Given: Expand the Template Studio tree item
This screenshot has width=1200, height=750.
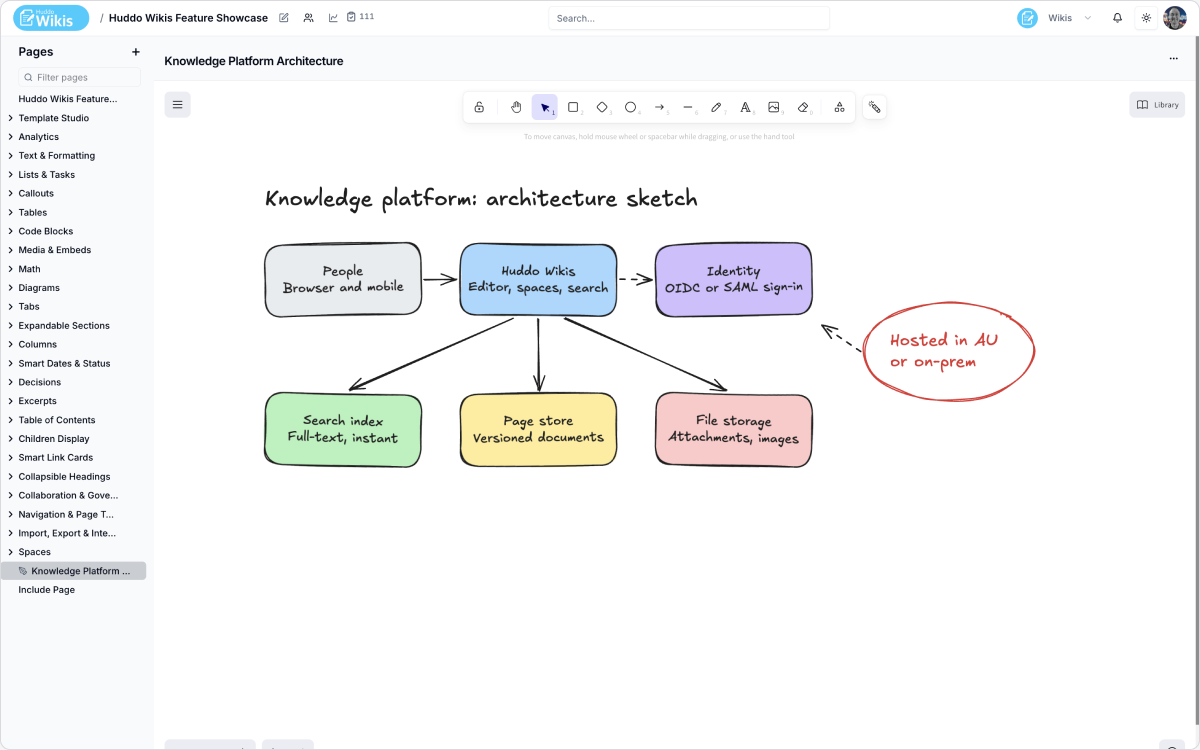Looking at the screenshot, I should pyautogui.click(x=10, y=118).
